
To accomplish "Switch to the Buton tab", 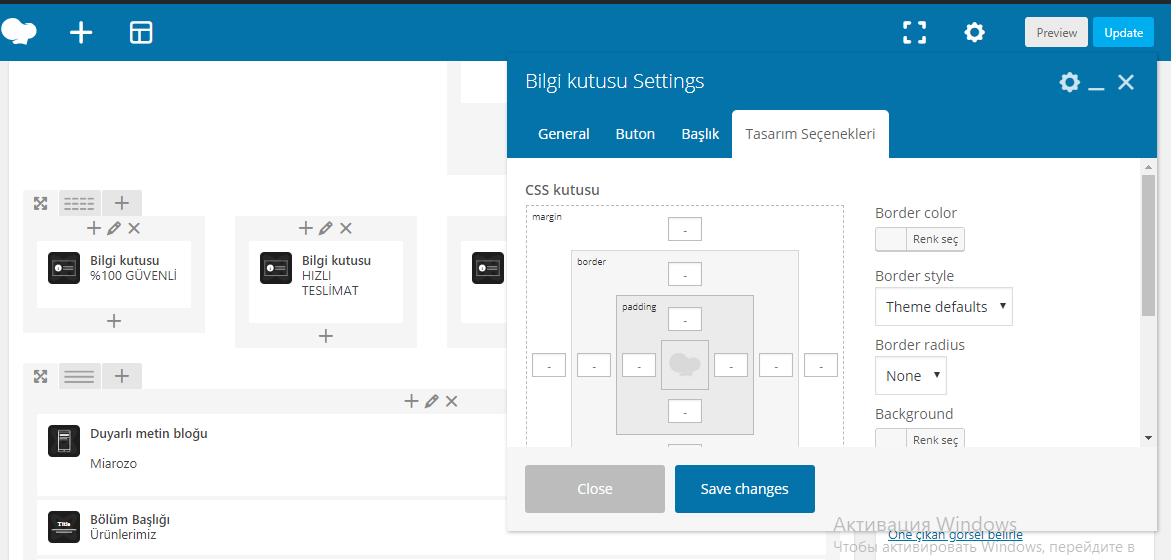I will [635, 134].
